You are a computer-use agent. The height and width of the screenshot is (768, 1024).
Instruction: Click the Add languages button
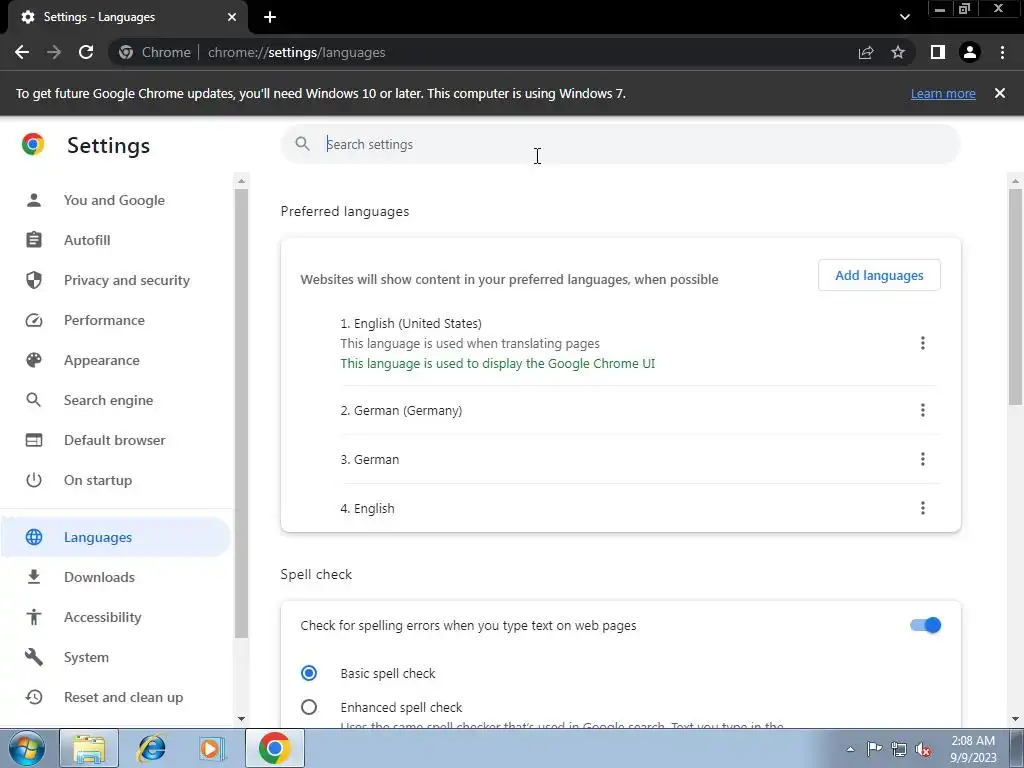click(x=879, y=276)
